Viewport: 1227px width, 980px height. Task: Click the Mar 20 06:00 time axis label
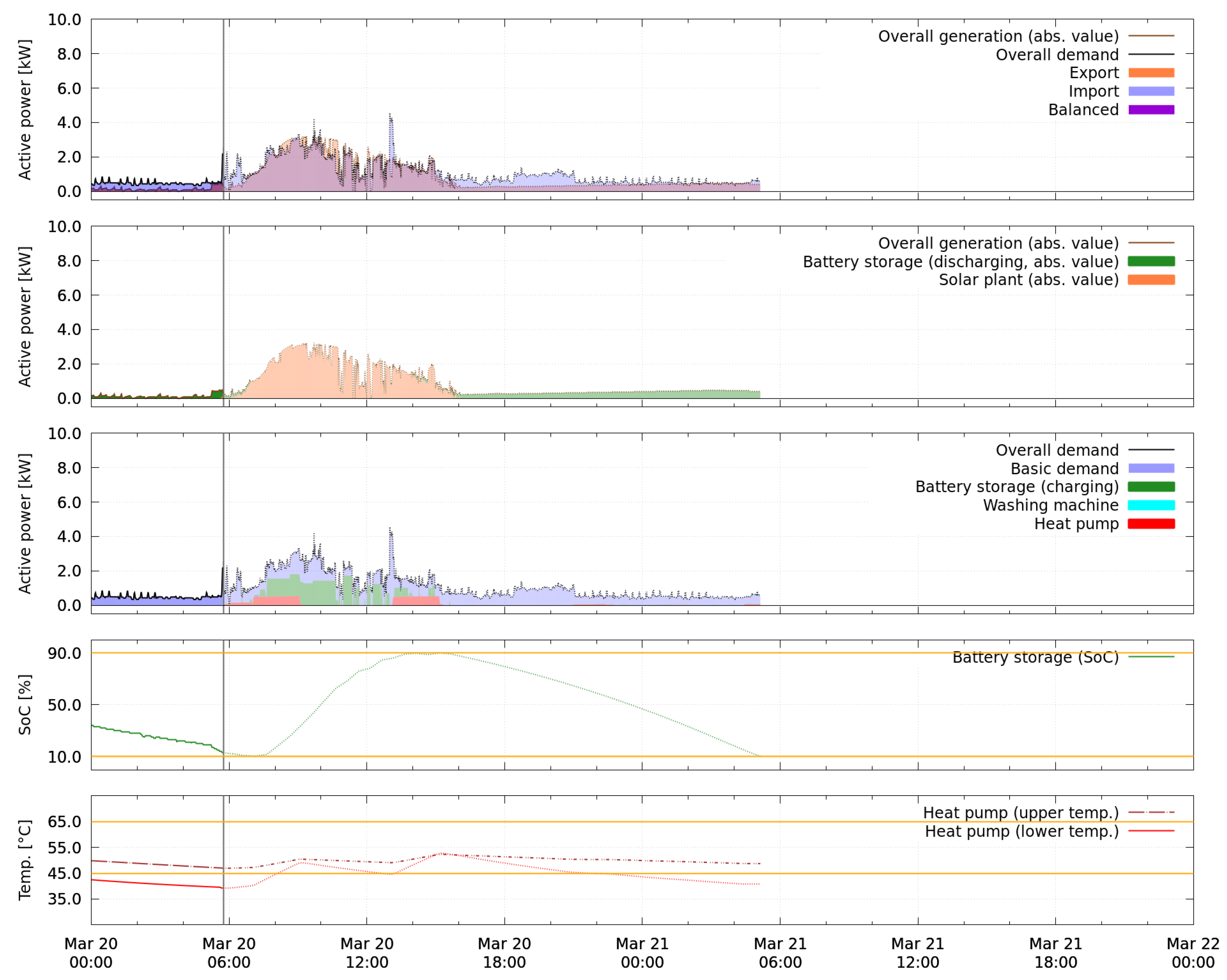(x=229, y=953)
